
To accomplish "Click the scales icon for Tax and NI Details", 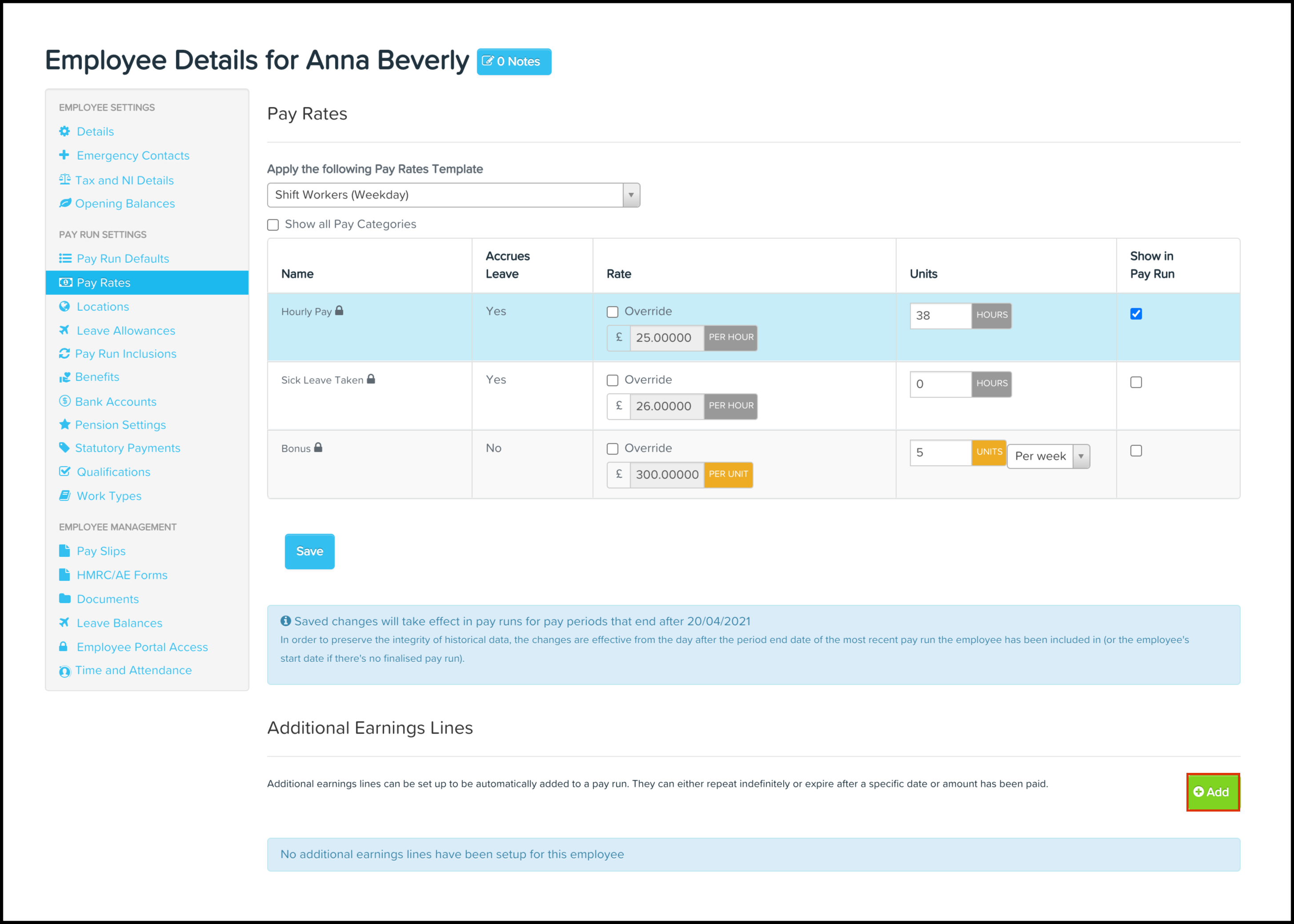I will 65,180.
